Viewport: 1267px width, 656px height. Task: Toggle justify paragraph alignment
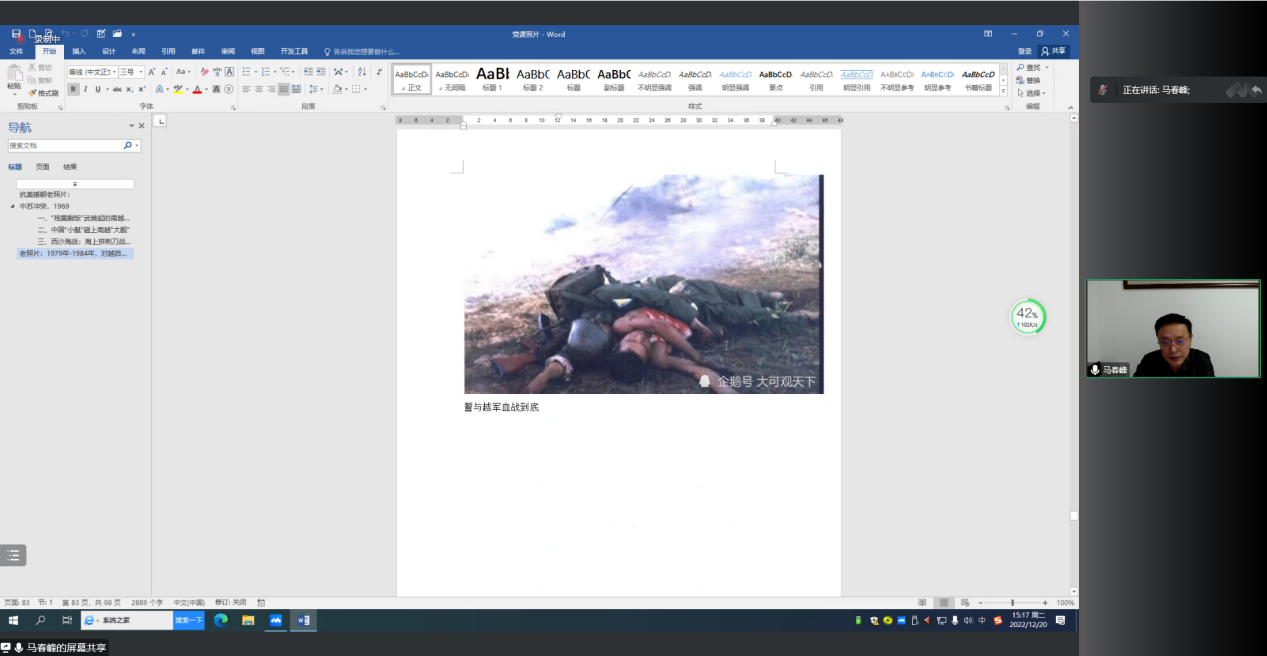[x=283, y=89]
